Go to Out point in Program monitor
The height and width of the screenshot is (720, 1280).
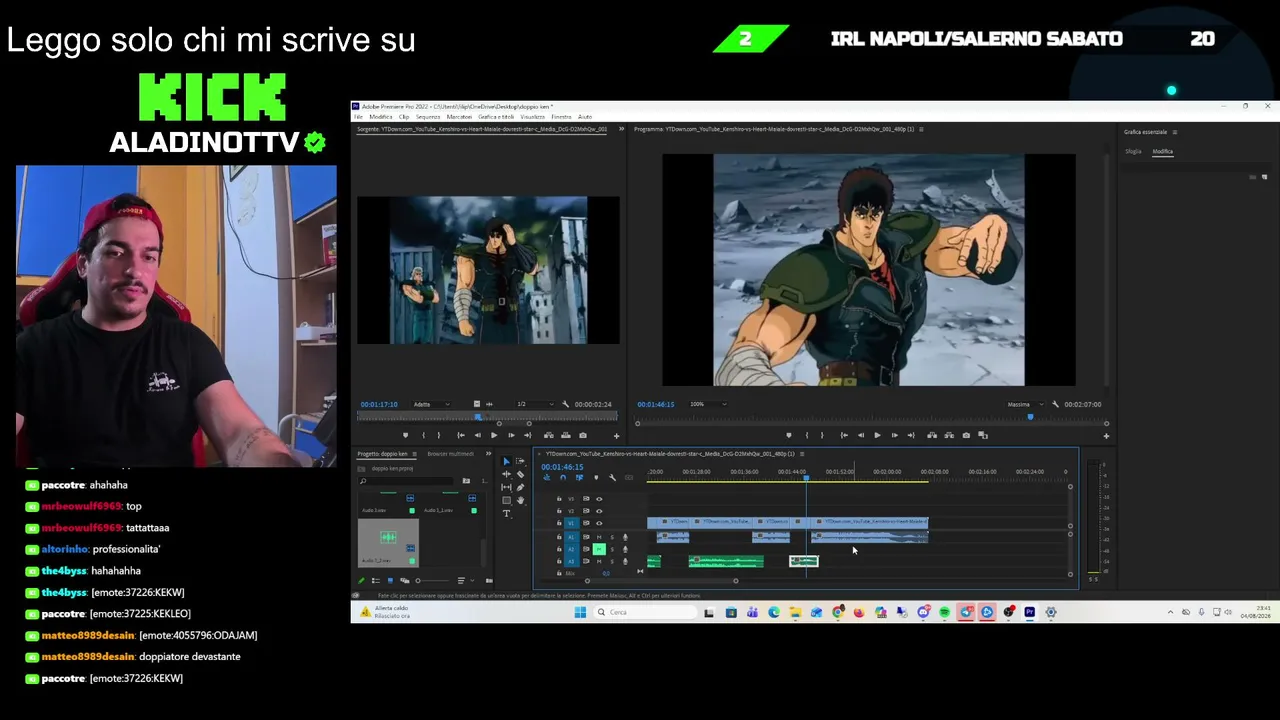pyautogui.click(x=910, y=435)
